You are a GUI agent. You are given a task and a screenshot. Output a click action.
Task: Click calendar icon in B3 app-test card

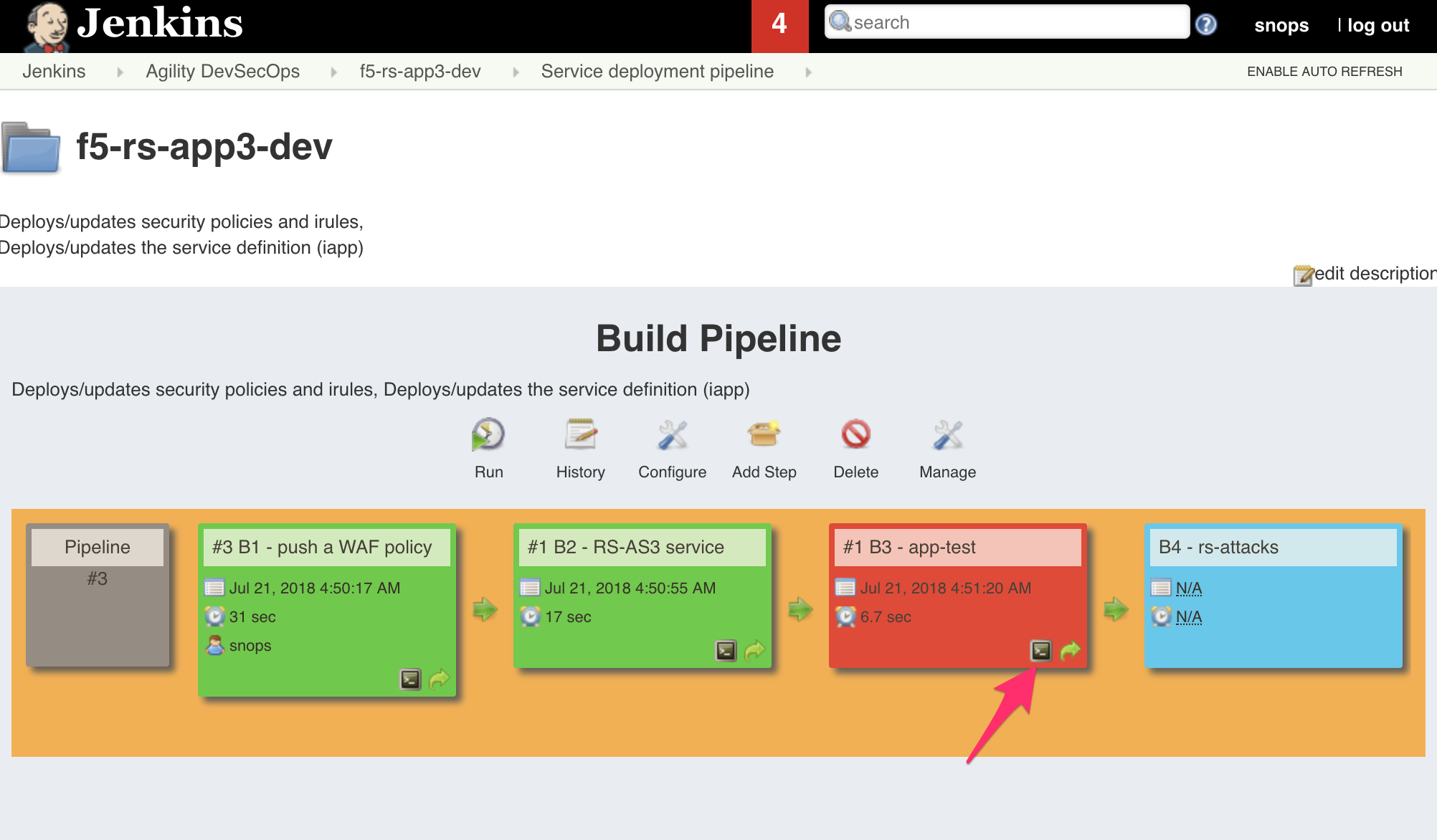[845, 588]
